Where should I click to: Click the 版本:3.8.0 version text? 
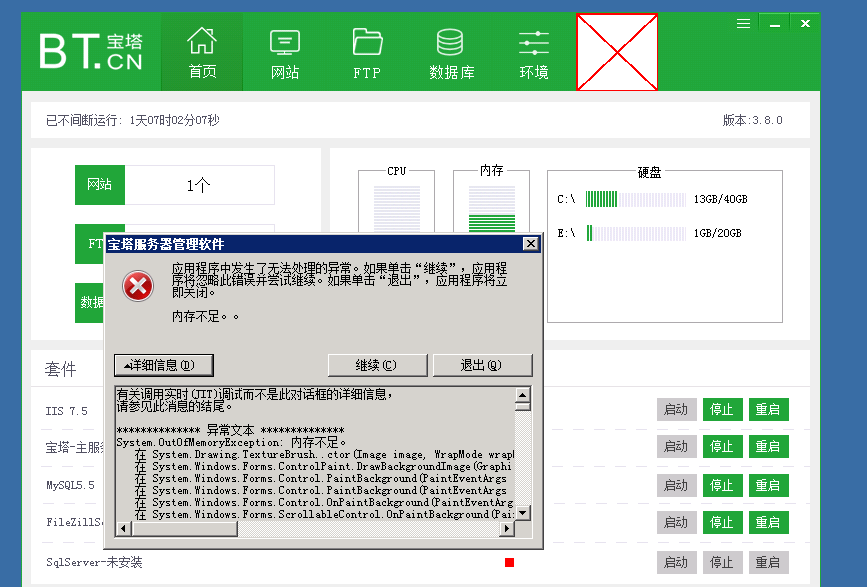coord(753,120)
